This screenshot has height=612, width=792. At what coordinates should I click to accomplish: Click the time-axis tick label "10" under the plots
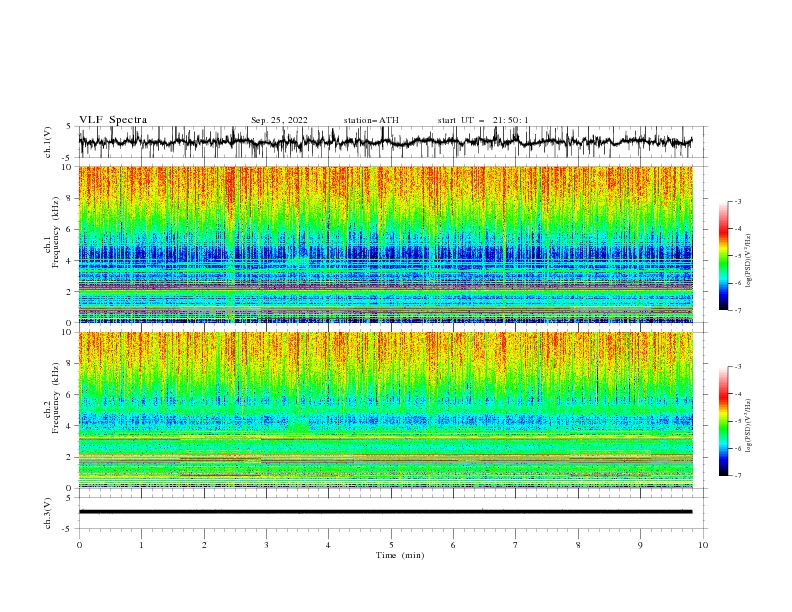tap(703, 545)
